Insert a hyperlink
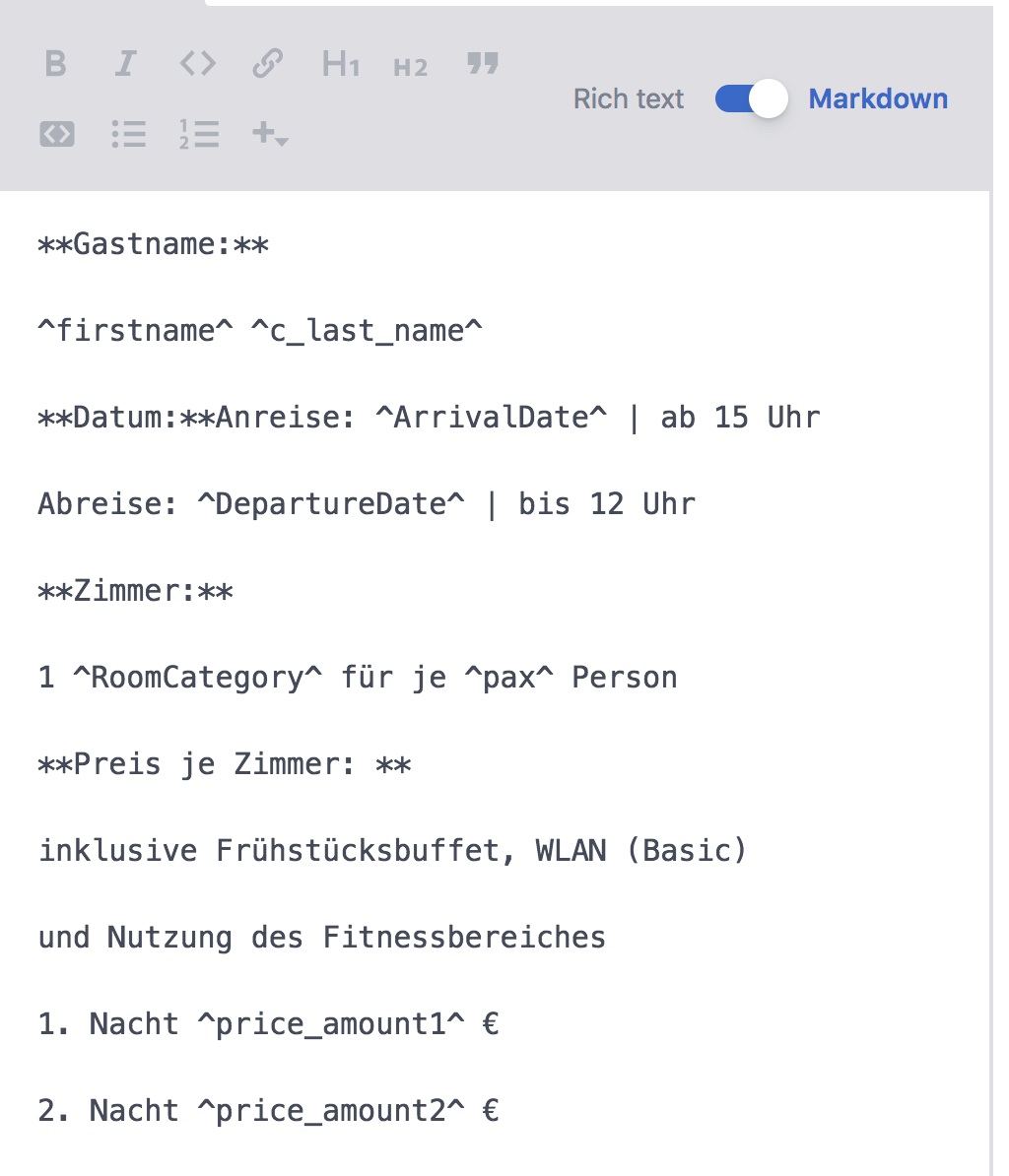1009x1176 pixels. [268, 65]
